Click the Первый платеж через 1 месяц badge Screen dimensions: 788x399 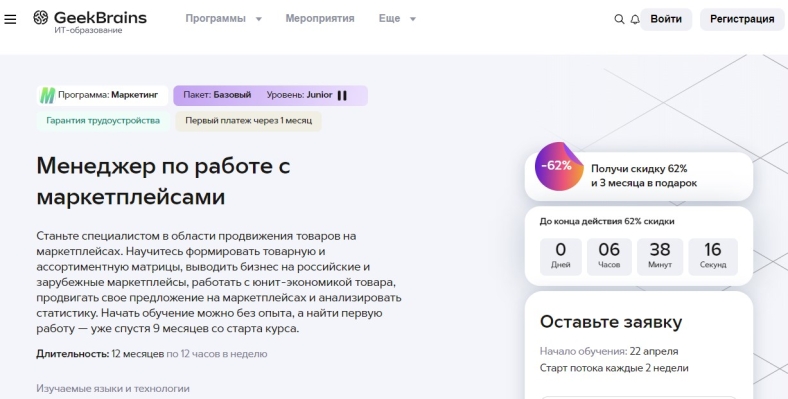coord(248,121)
